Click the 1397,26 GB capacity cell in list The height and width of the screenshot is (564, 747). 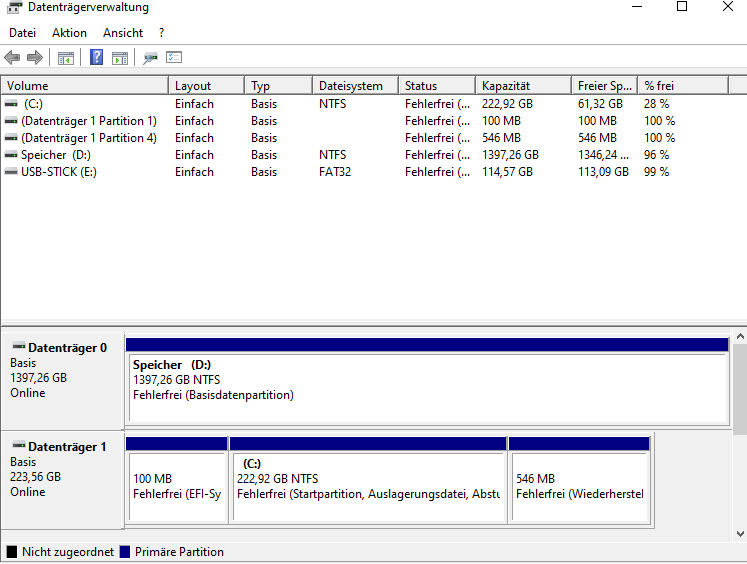[x=510, y=155]
